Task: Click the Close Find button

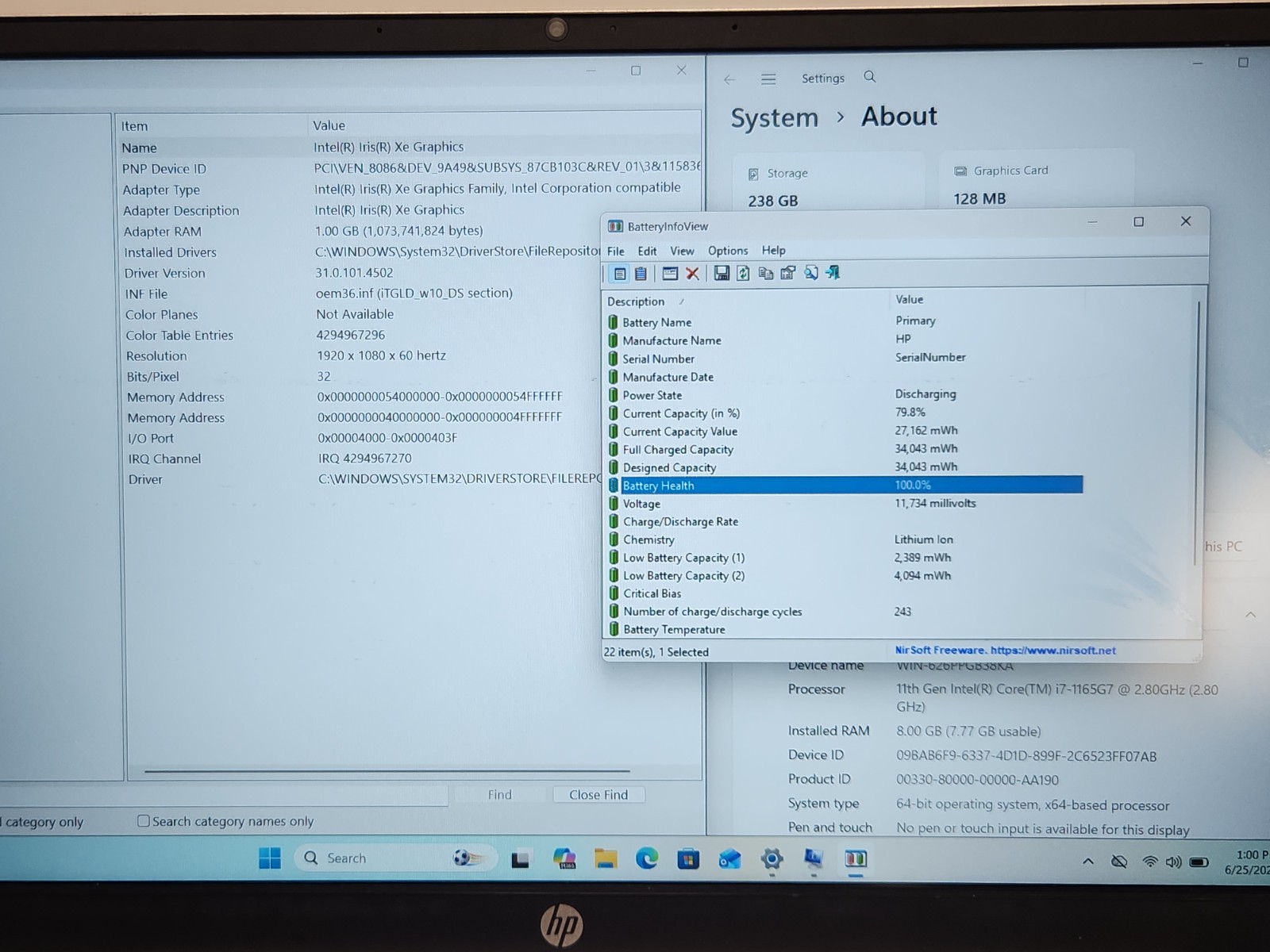Action: 598,795
